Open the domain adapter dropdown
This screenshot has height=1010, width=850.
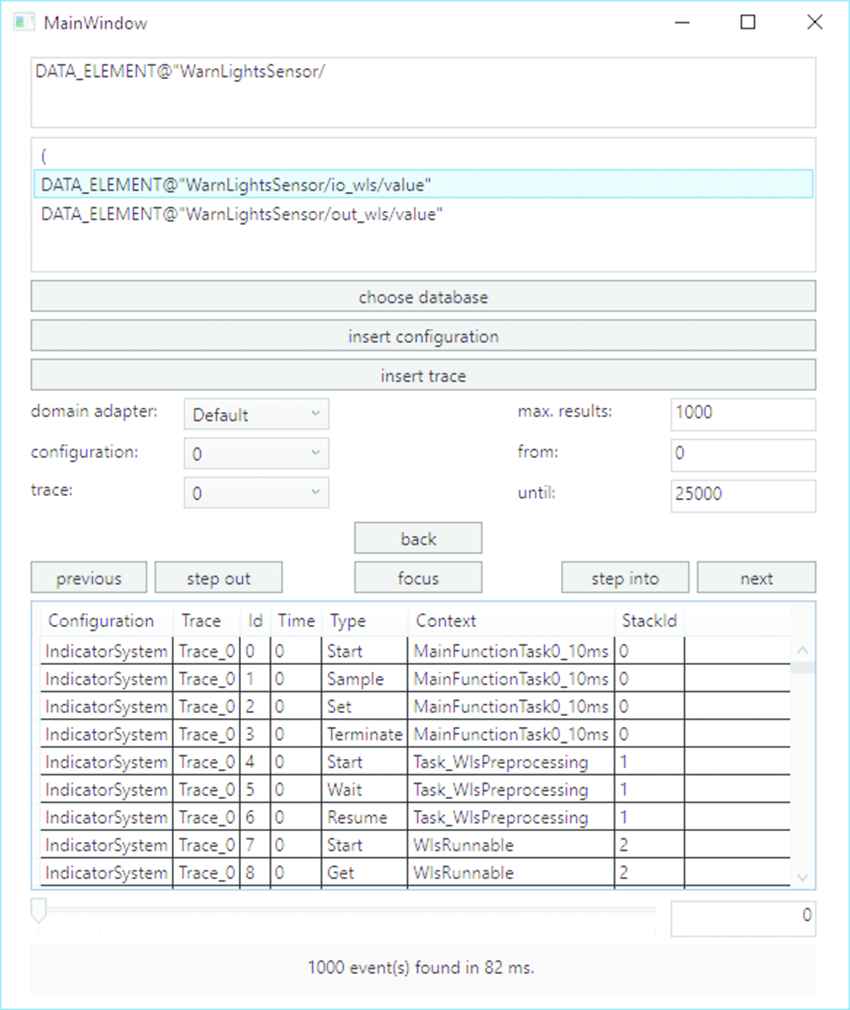pyautogui.click(x=256, y=414)
